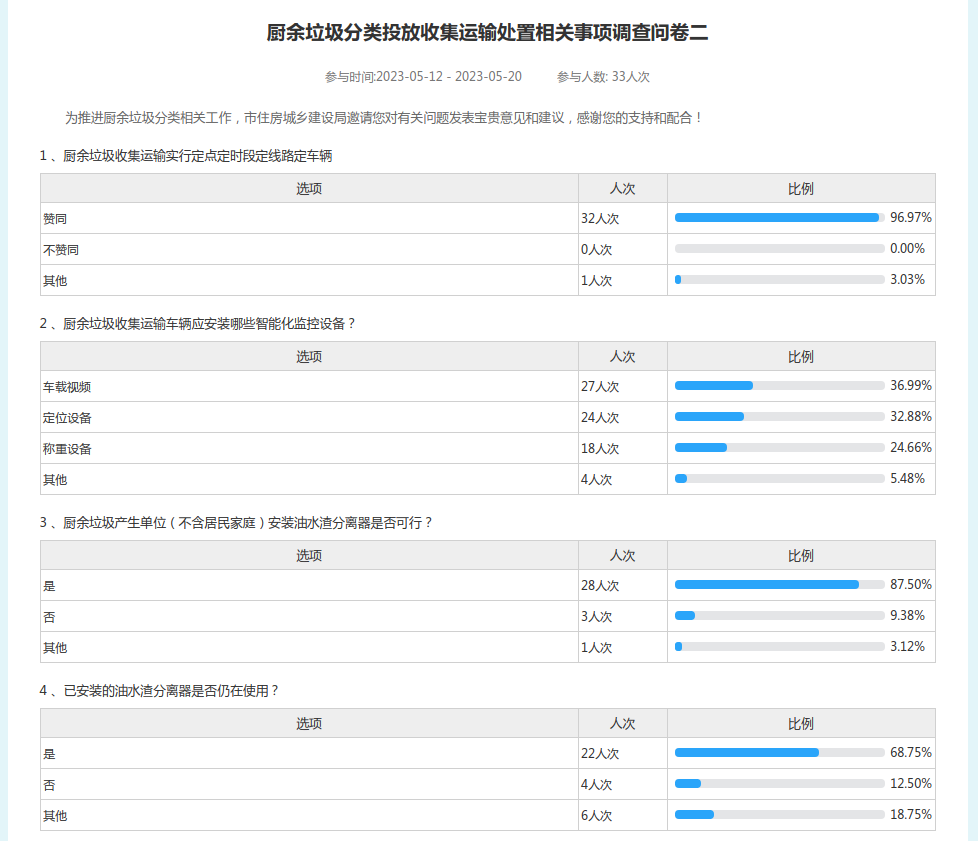Click the 87.50% progress bar in question 3
This screenshot has height=841, width=978.
point(778,585)
